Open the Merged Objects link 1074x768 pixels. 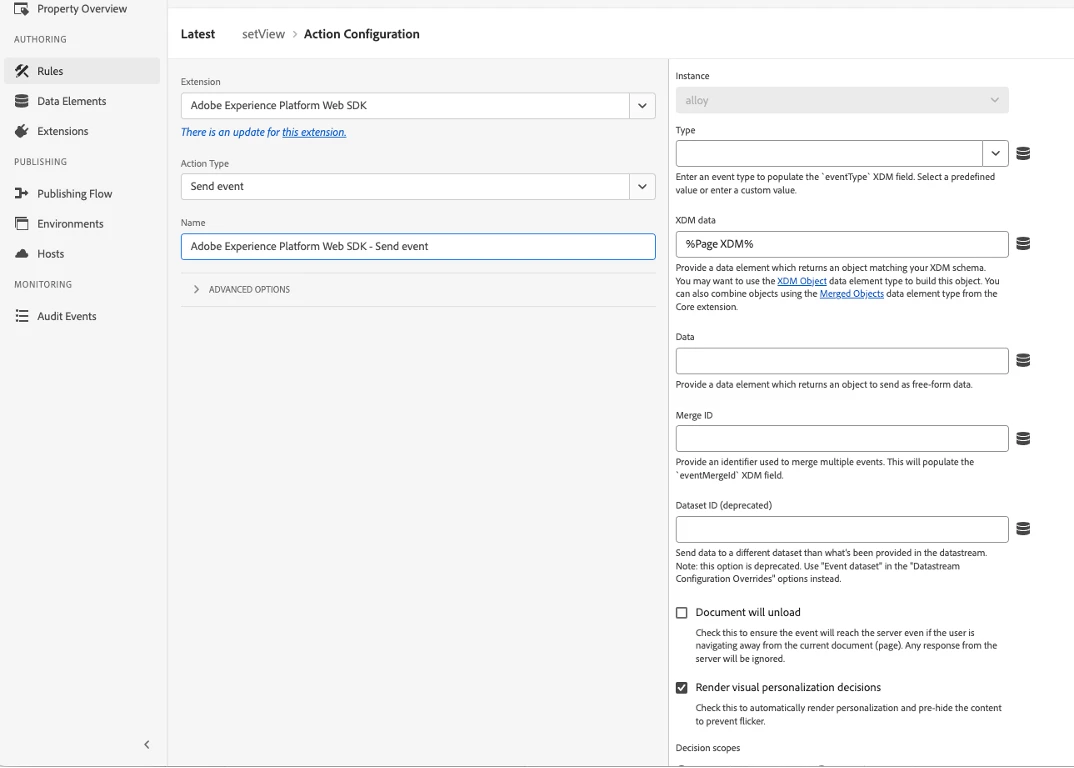pos(851,294)
